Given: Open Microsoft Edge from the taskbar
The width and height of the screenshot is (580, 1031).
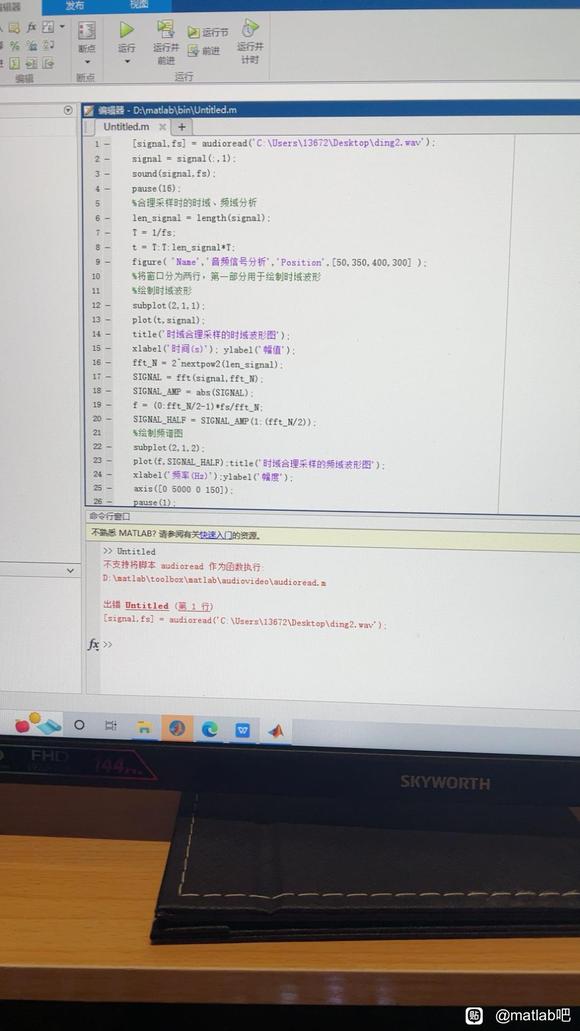Looking at the screenshot, I should [210, 729].
